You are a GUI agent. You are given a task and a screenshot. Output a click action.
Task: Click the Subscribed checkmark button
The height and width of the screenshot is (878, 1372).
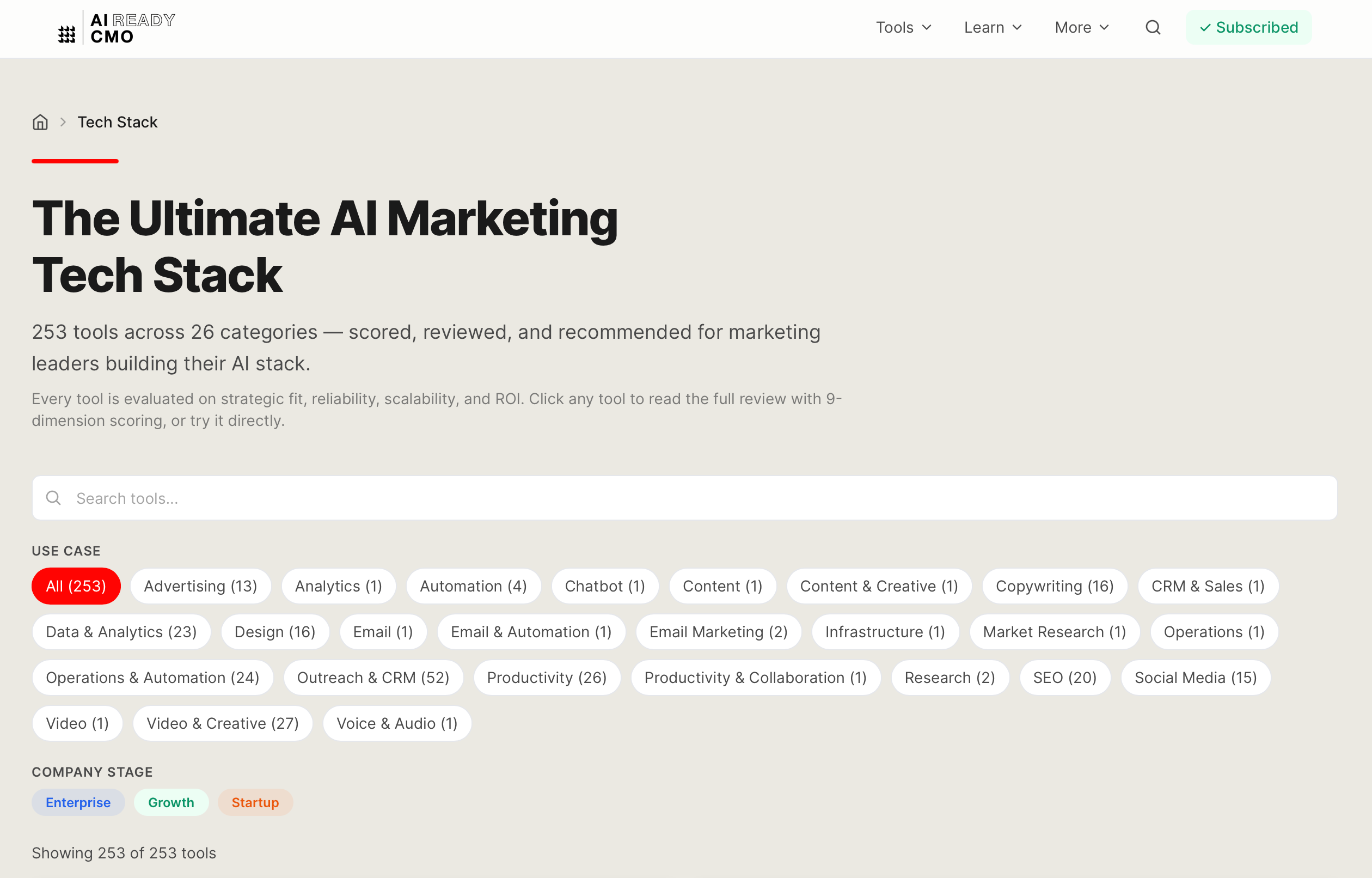tap(1248, 27)
